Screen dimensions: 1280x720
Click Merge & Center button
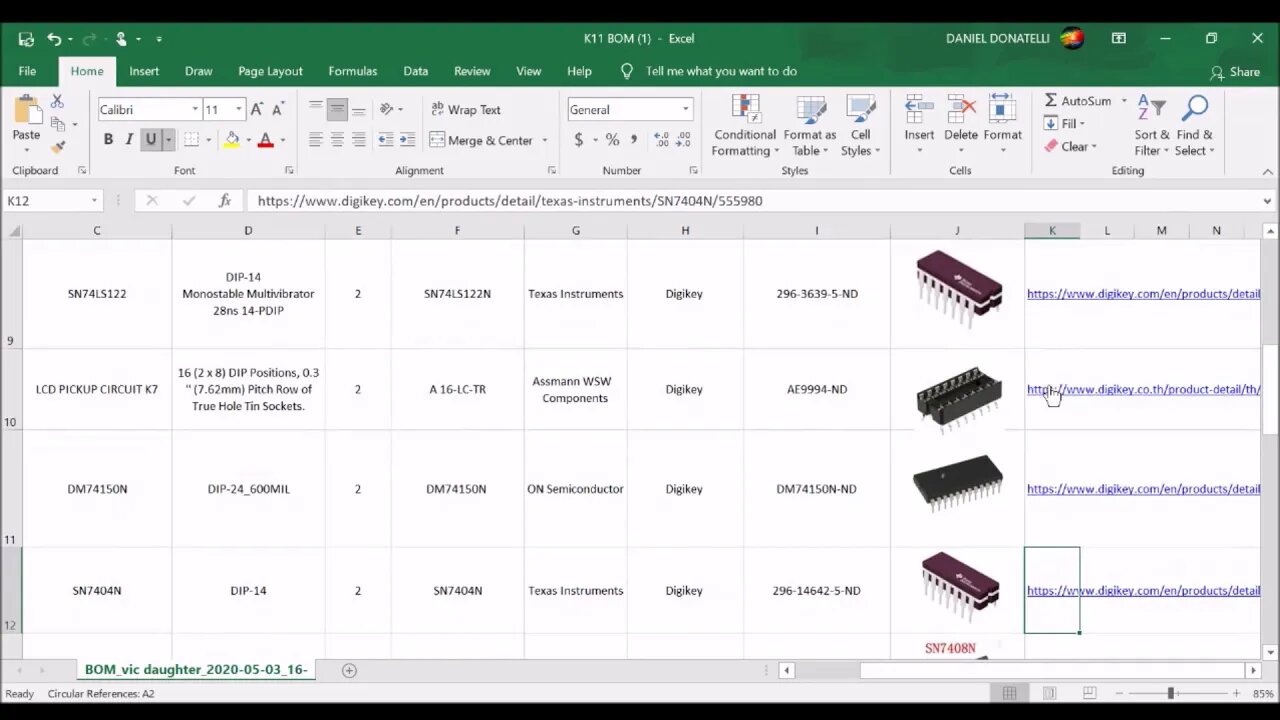click(482, 140)
